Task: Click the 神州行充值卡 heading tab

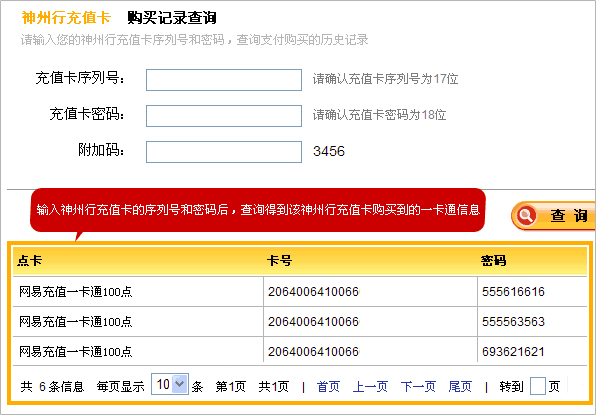Action: point(66,18)
